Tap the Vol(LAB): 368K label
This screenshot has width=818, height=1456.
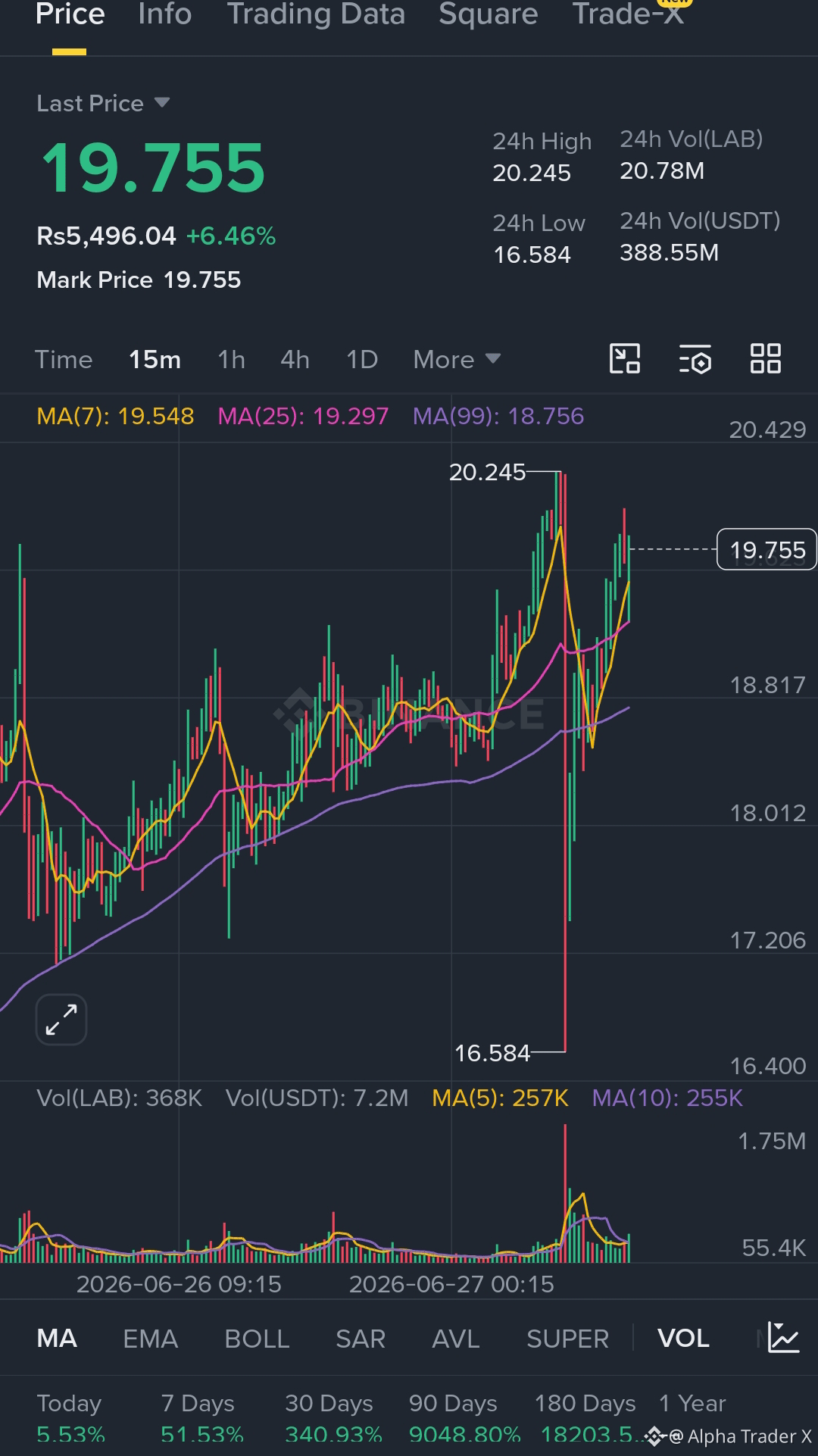[x=120, y=1098]
